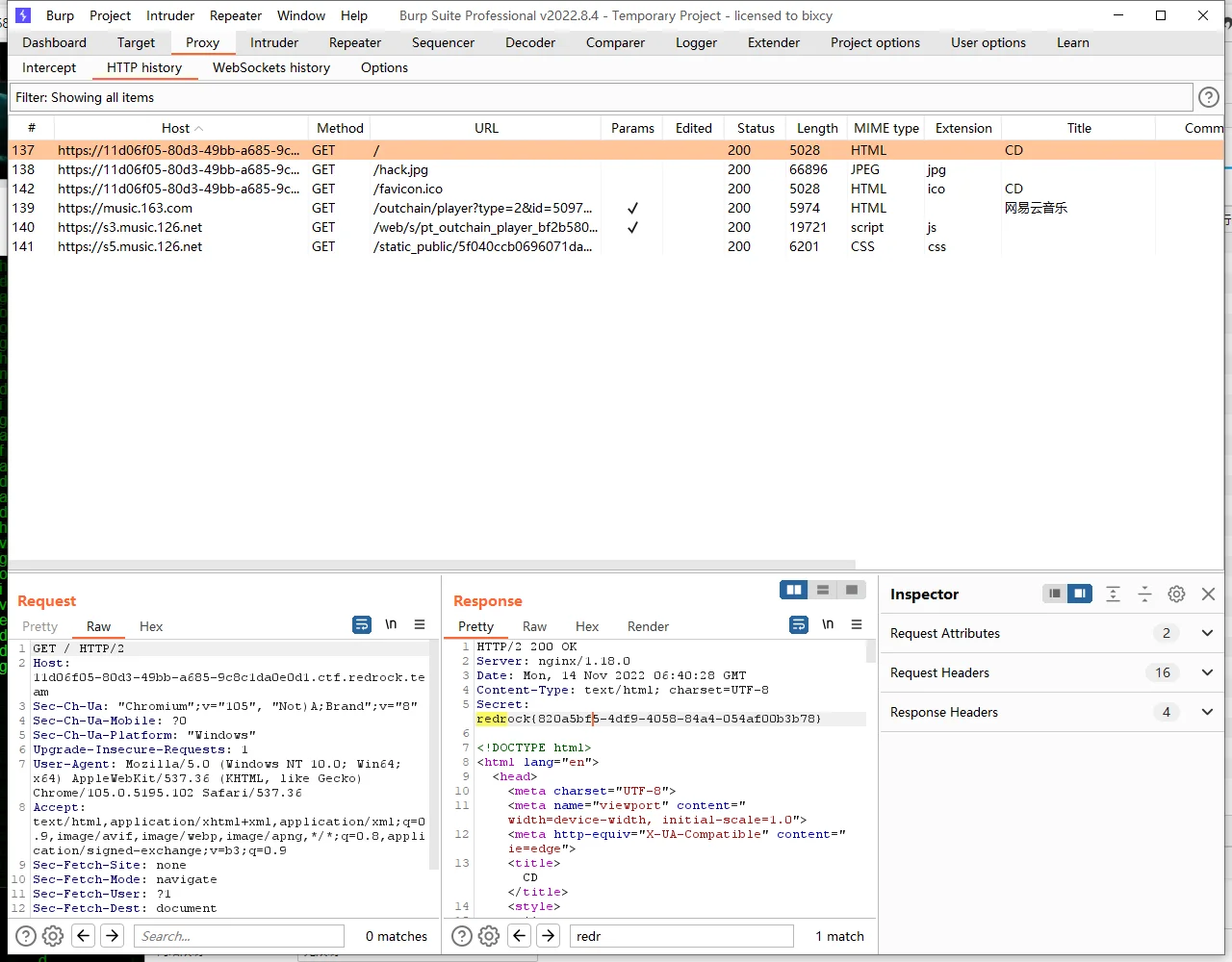The image size is (1232, 962).
Task: Click the Inspector collapse all sections icon
Action: point(1144,595)
